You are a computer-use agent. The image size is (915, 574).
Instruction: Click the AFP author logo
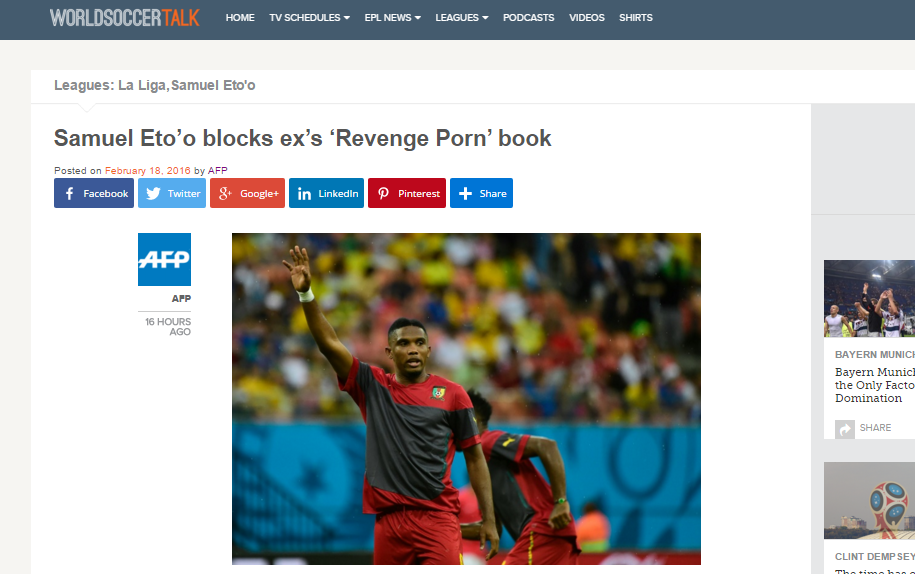(x=165, y=260)
